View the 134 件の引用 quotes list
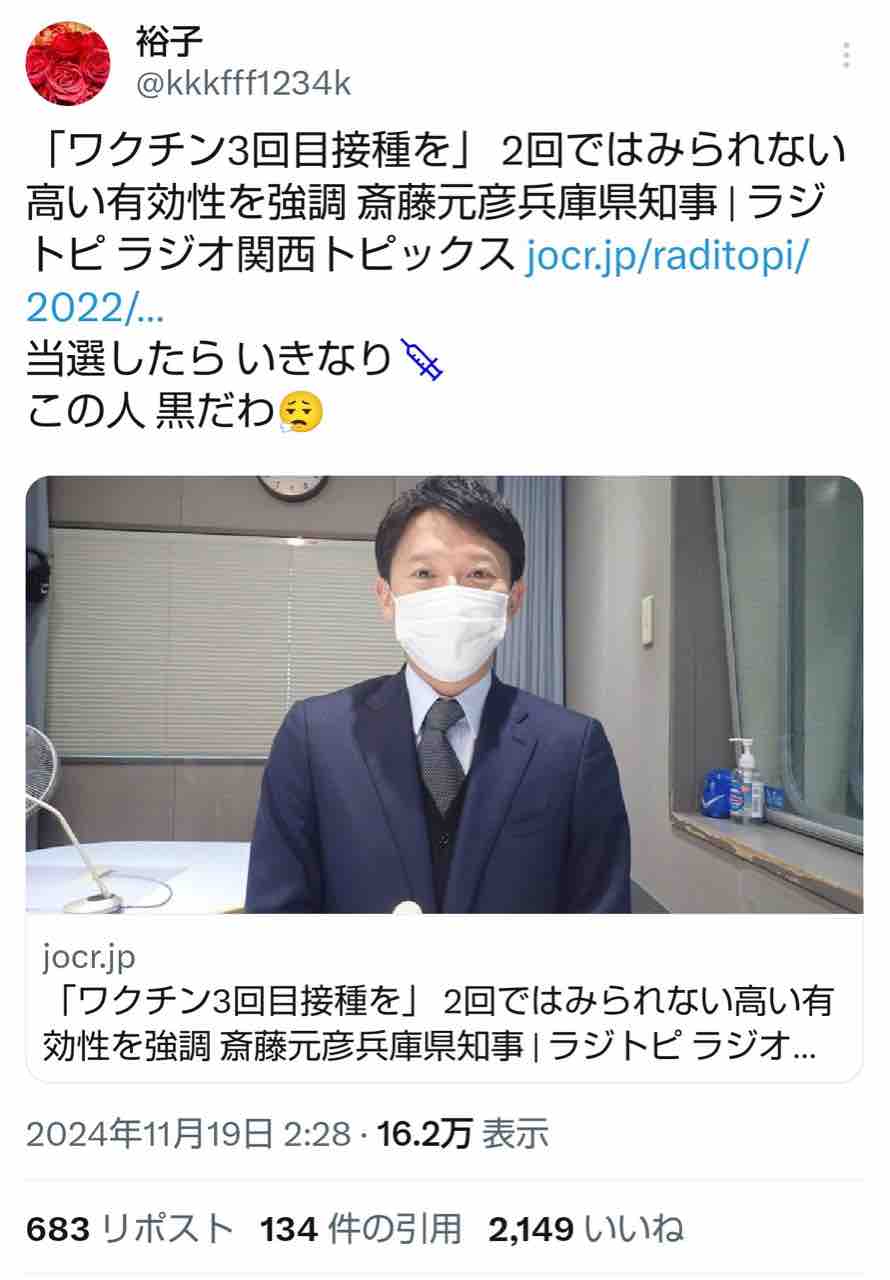Image resolution: width=890 pixels, height=1280 pixels. click(x=361, y=1228)
